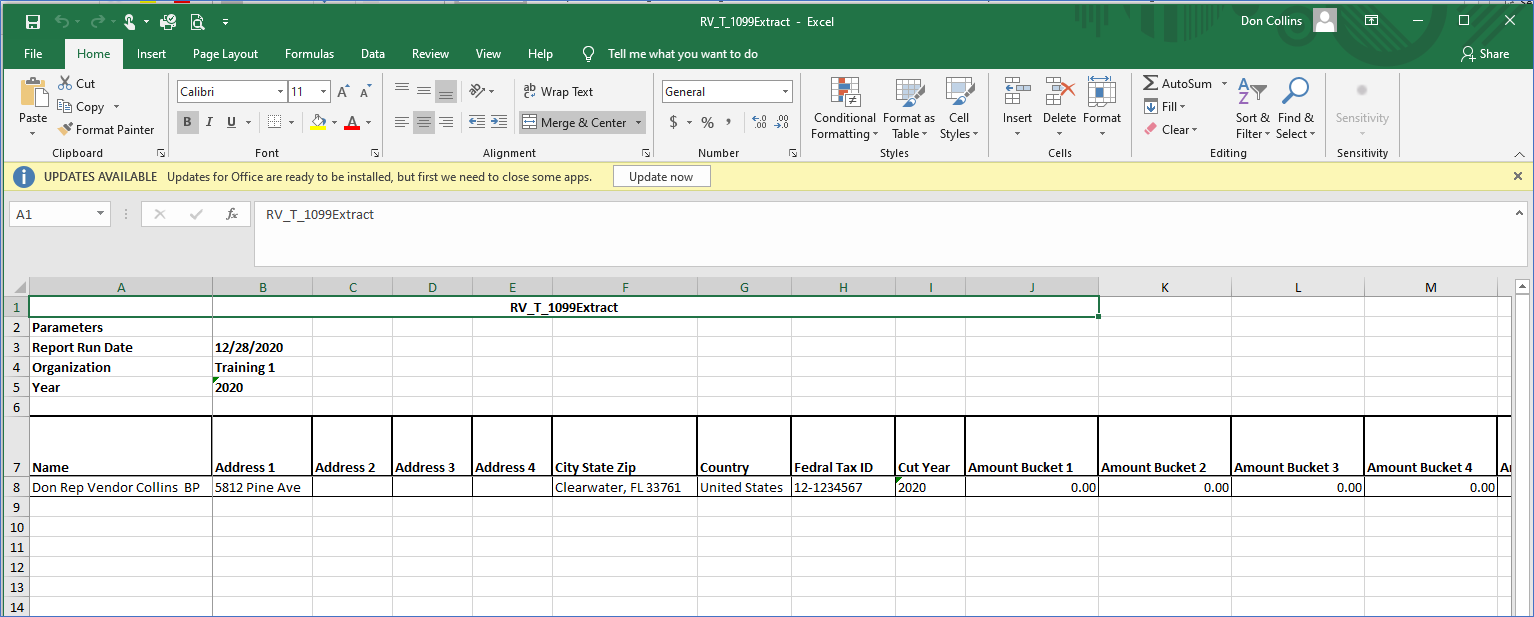Open Conditional Formatting in Styles group
The image size is (1534, 617).
coord(845,109)
